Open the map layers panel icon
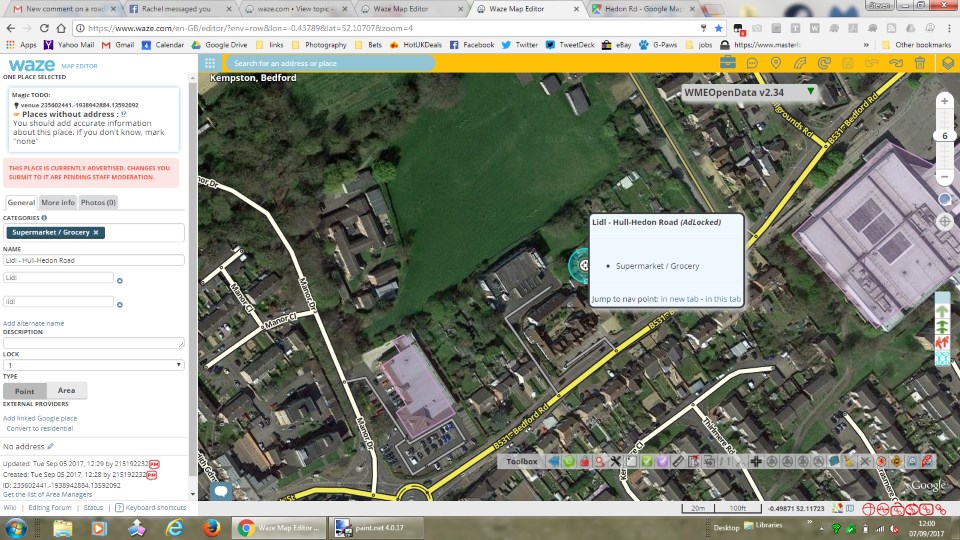Viewport: 960px width, 540px height. 948,63
